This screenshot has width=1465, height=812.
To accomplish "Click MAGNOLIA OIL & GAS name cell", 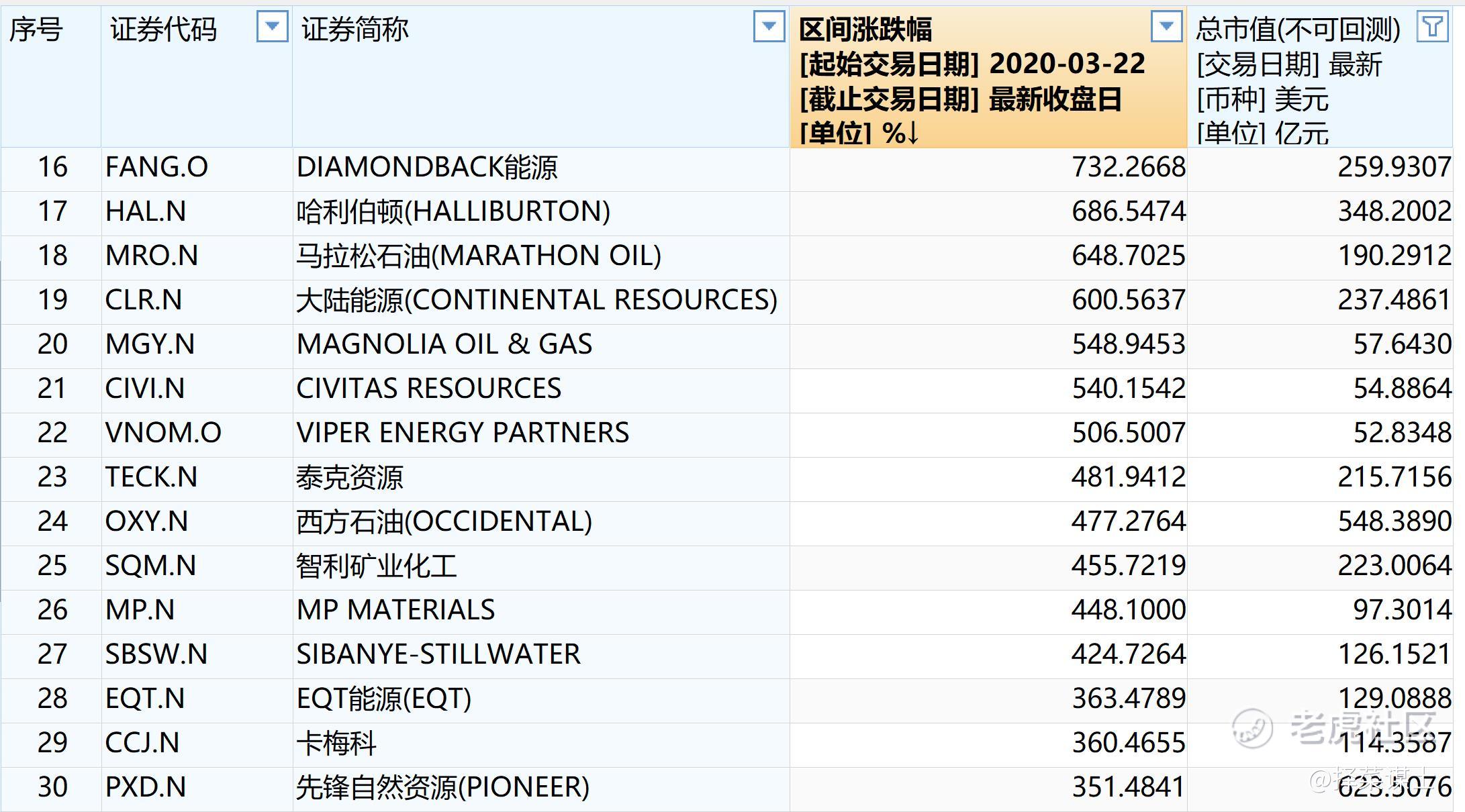I will (444, 344).
